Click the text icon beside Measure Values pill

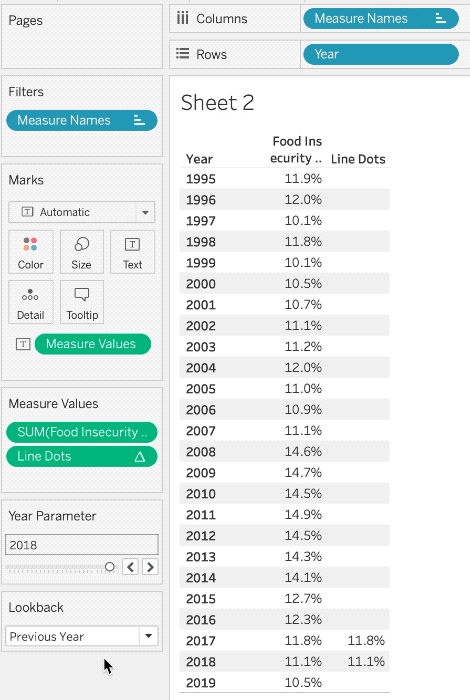(x=23, y=344)
